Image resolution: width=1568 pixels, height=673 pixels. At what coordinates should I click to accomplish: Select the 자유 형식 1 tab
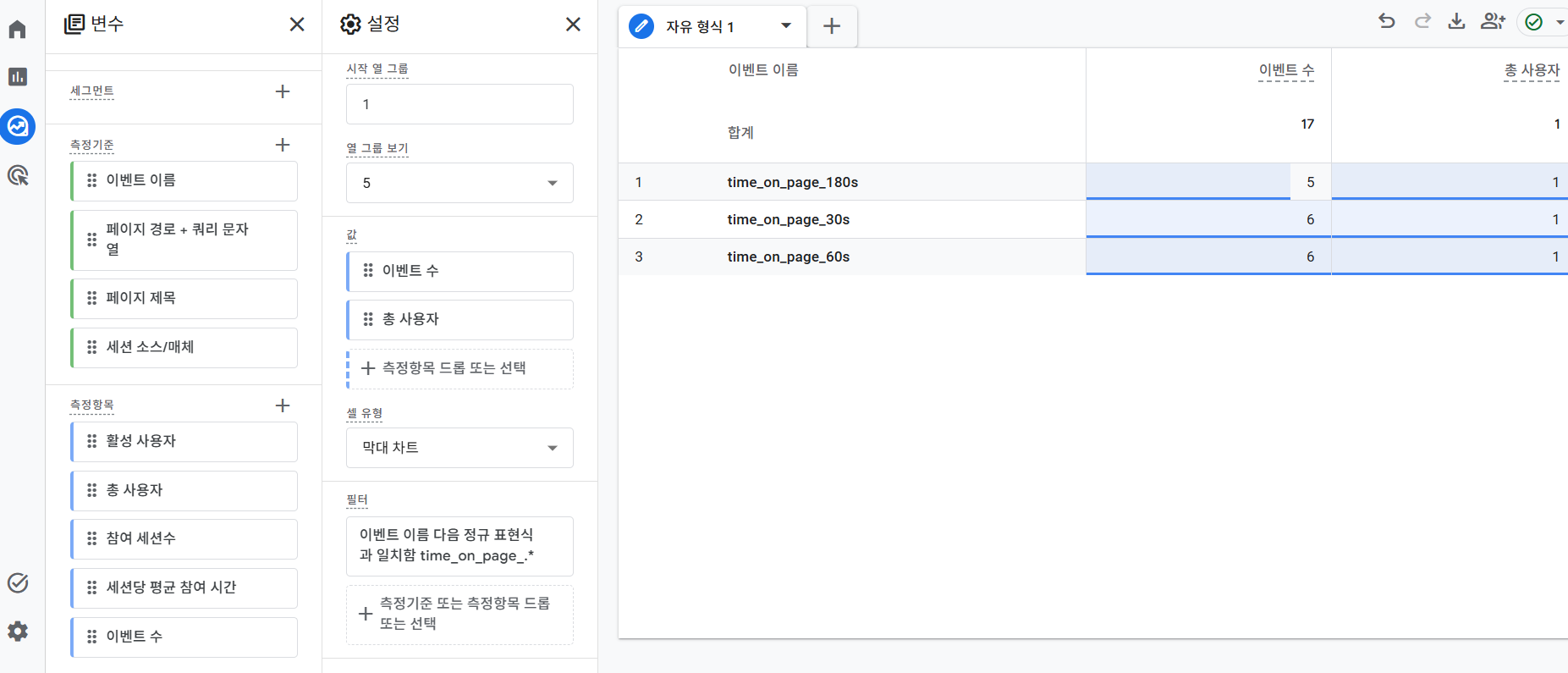[699, 26]
